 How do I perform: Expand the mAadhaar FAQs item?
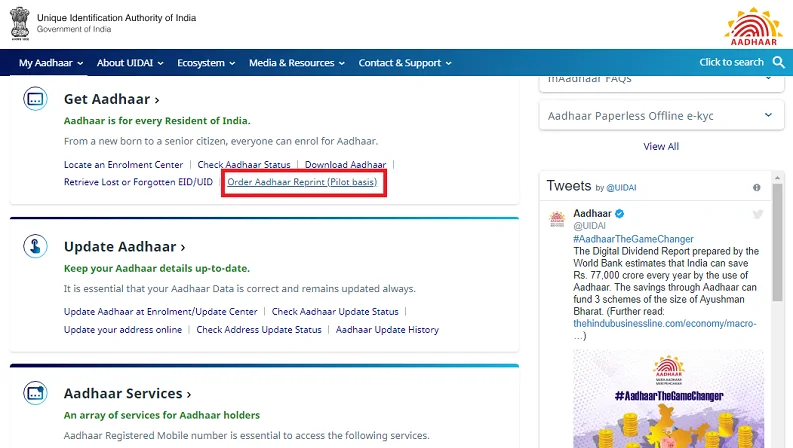(x=662, y=83)
